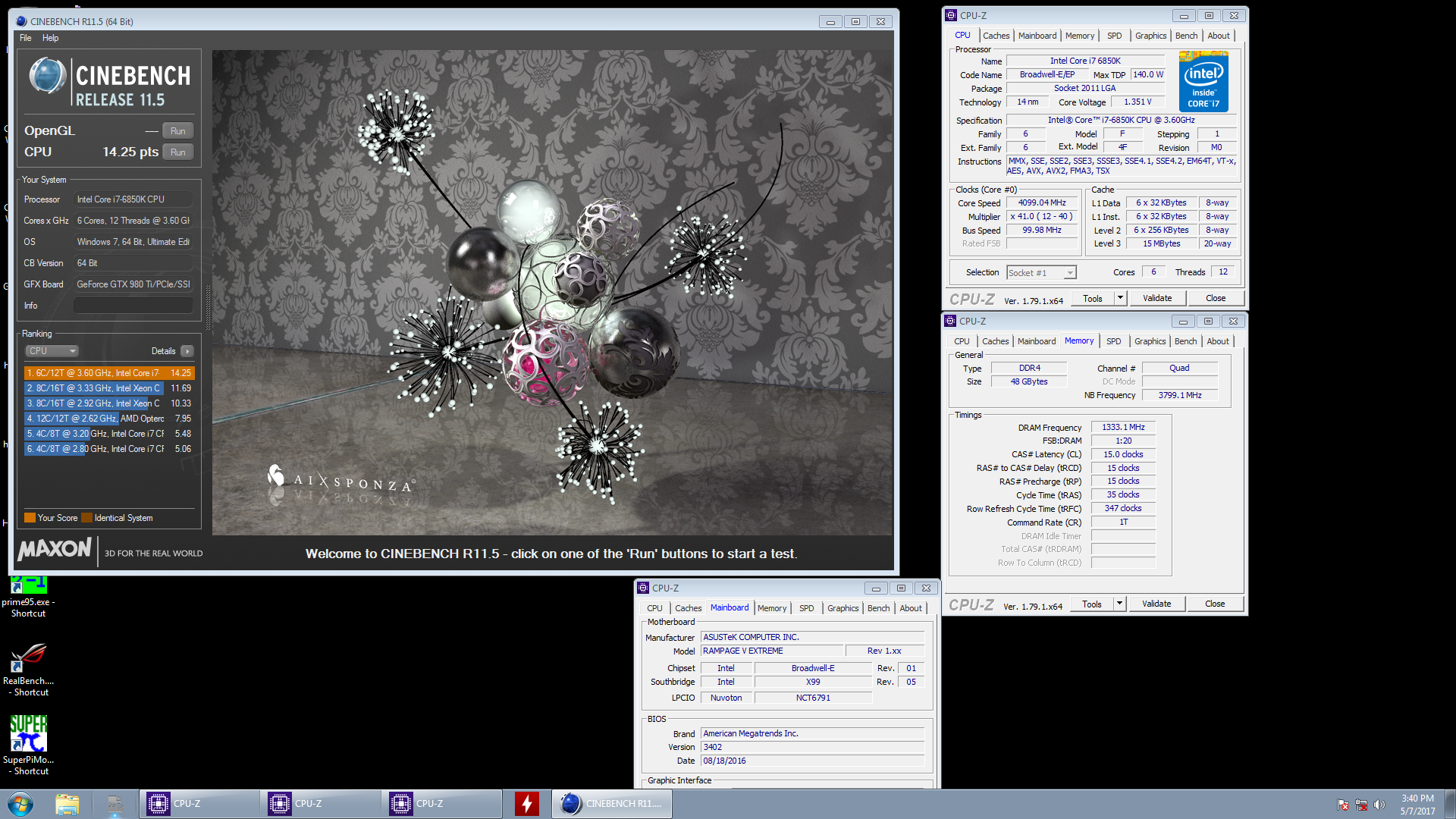Click CPU-Z title icon in top CPU-Z window

951,15
